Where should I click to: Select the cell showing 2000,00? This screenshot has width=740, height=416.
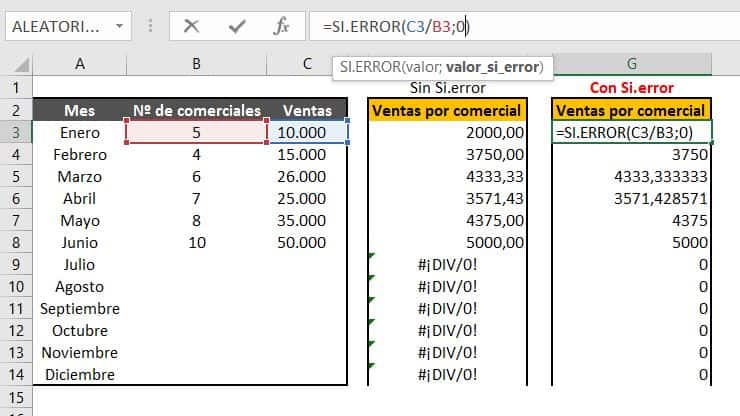(x=447, y=133)
